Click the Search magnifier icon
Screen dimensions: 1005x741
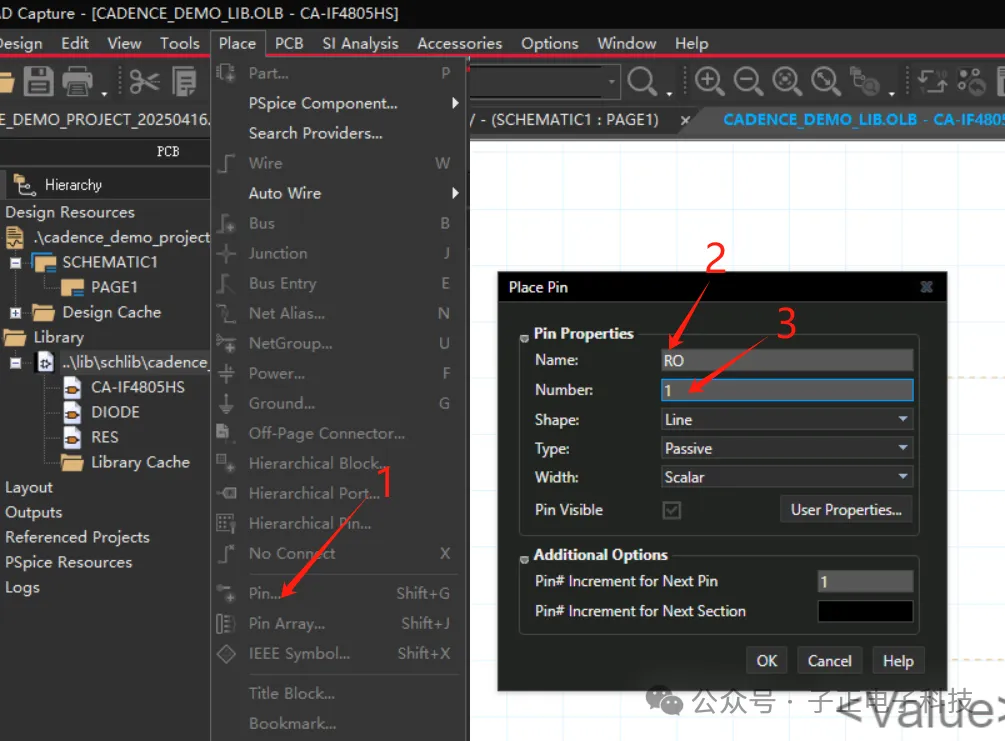(642, 81)
